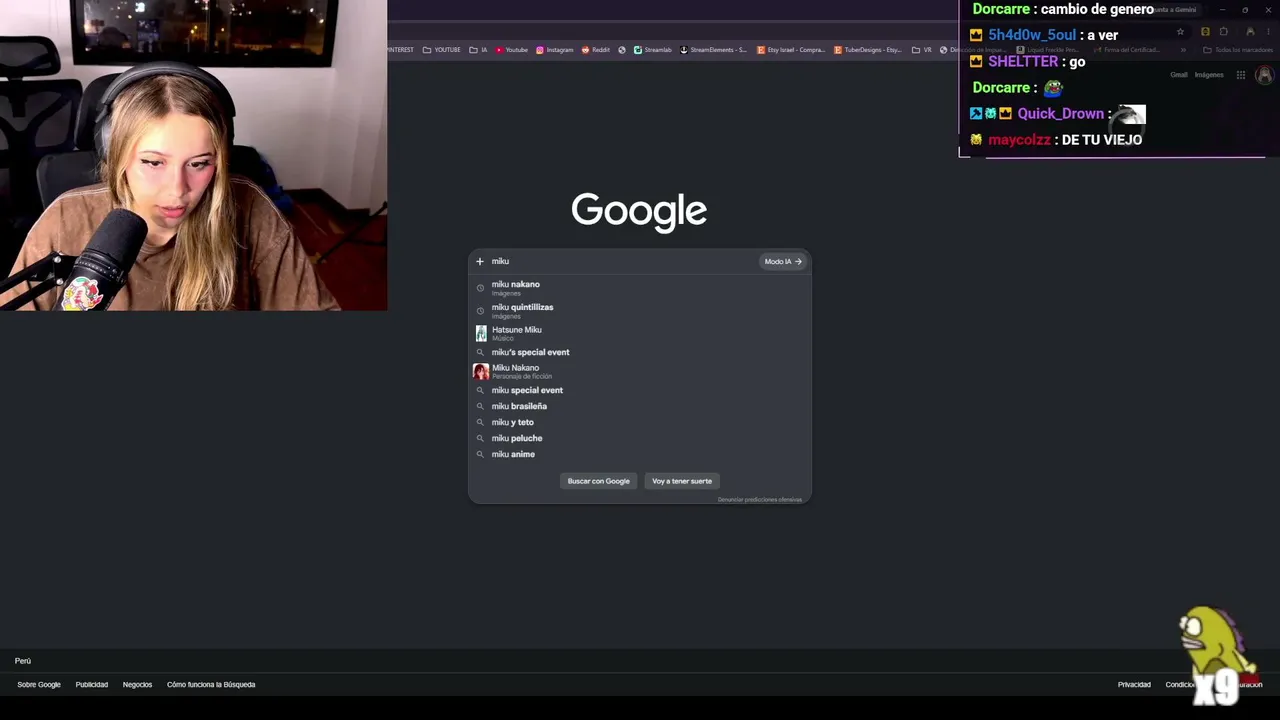This screenshot has height=720, width=1280.
Task: Open the IA bookmarks folder
Action: pos(479,50)
